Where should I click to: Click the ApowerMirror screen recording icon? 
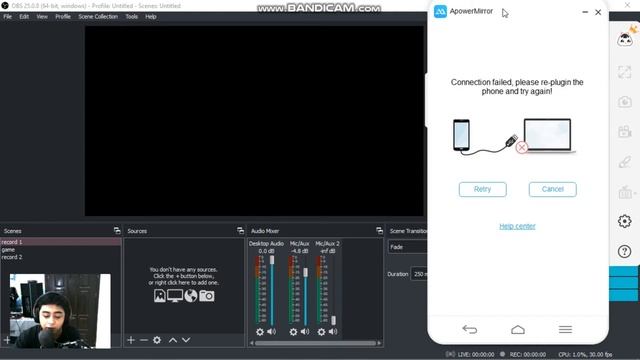[624, 131]
